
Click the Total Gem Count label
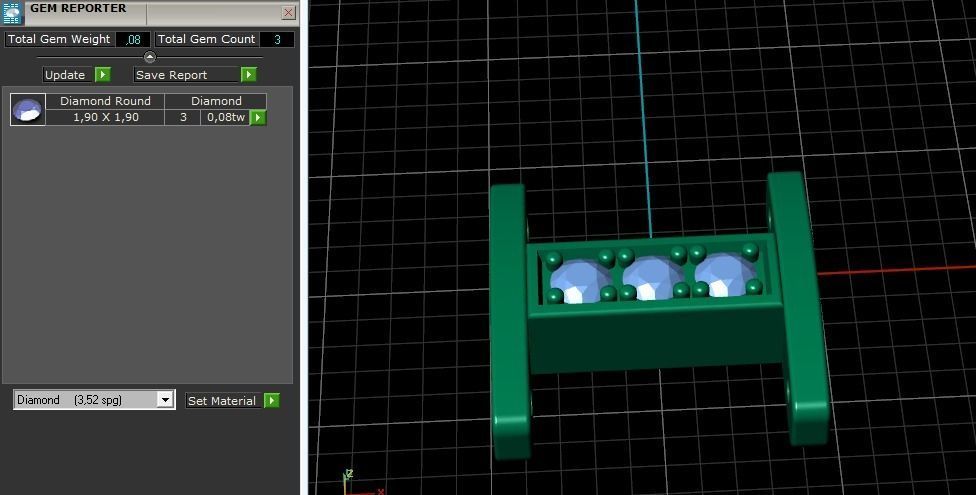click(207, 39)
